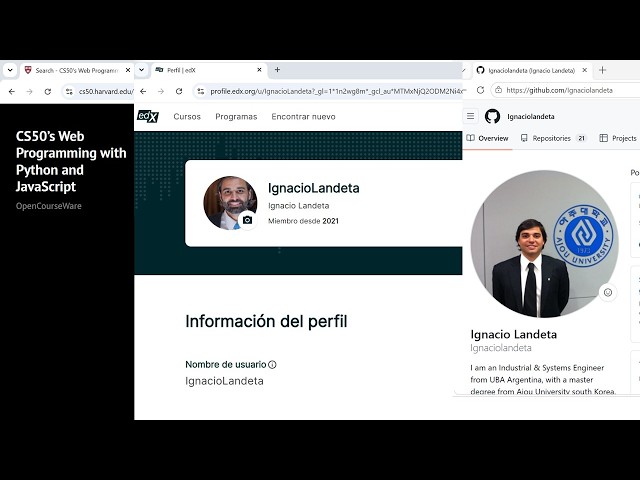The height and width of the screenshot is (480, 640).
Task: Open the Cursos menu
Action: [x=187, y=117]
